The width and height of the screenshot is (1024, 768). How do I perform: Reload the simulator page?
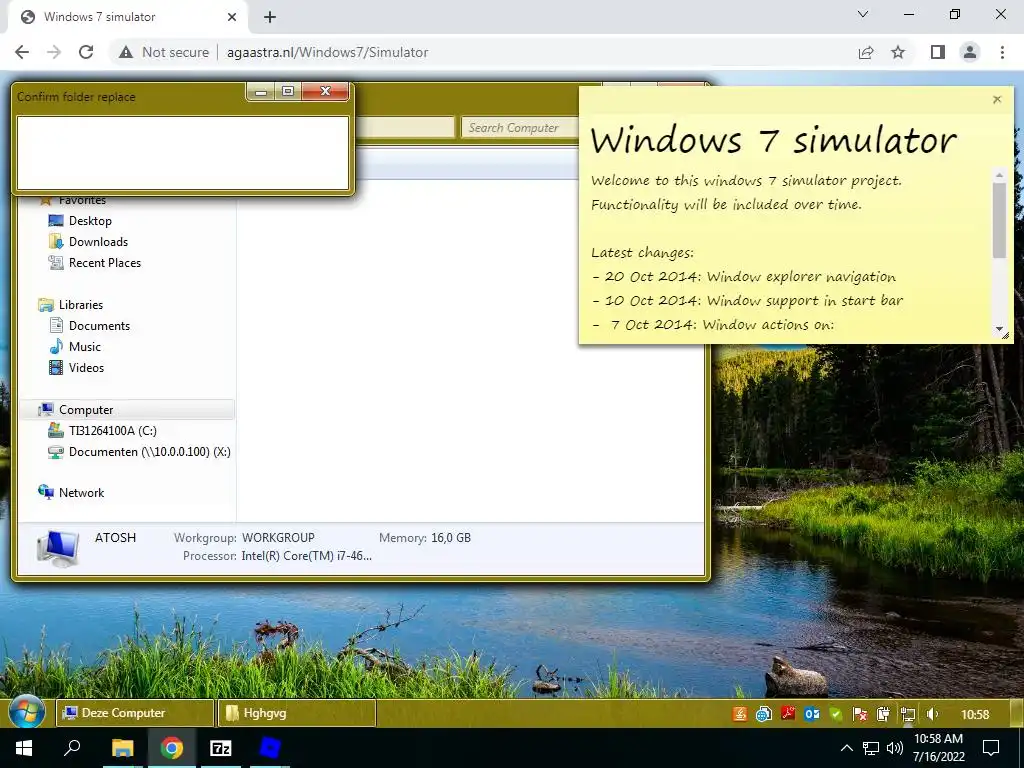(86, 52)
